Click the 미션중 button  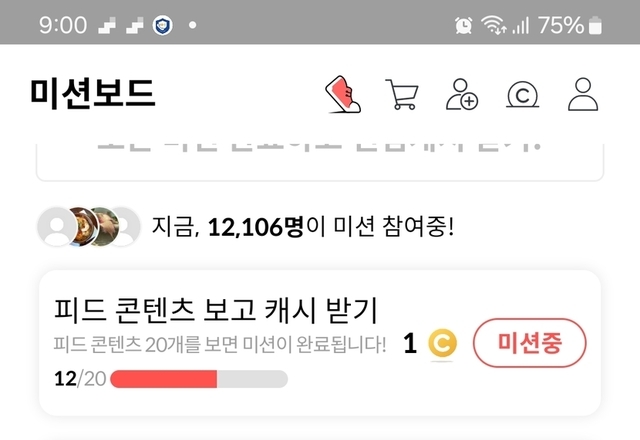pos(529,343)
